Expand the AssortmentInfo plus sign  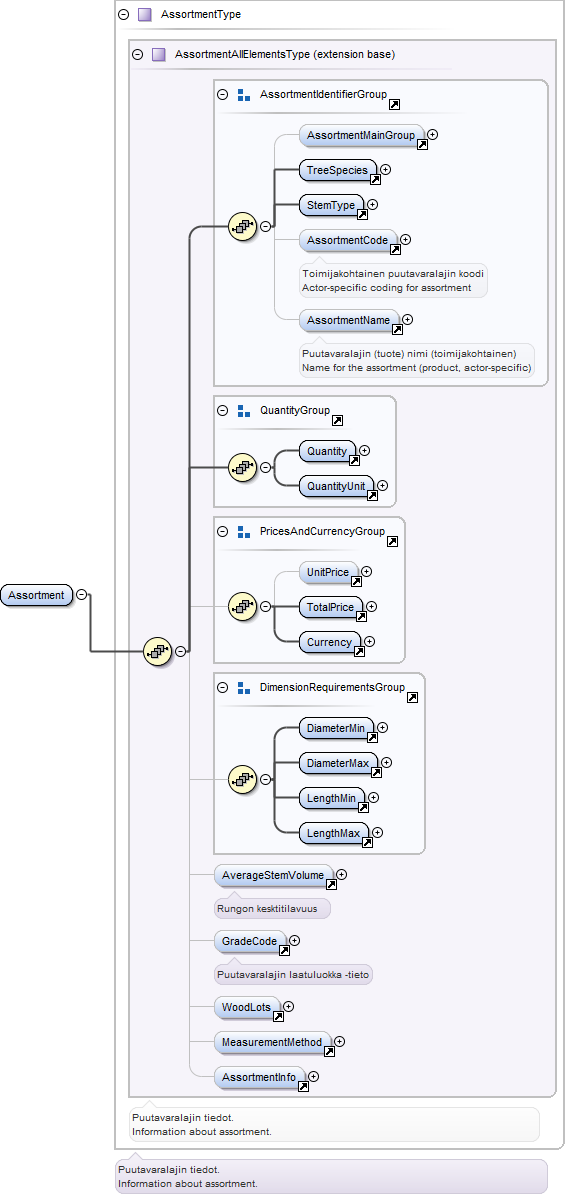coord(313,1076)
